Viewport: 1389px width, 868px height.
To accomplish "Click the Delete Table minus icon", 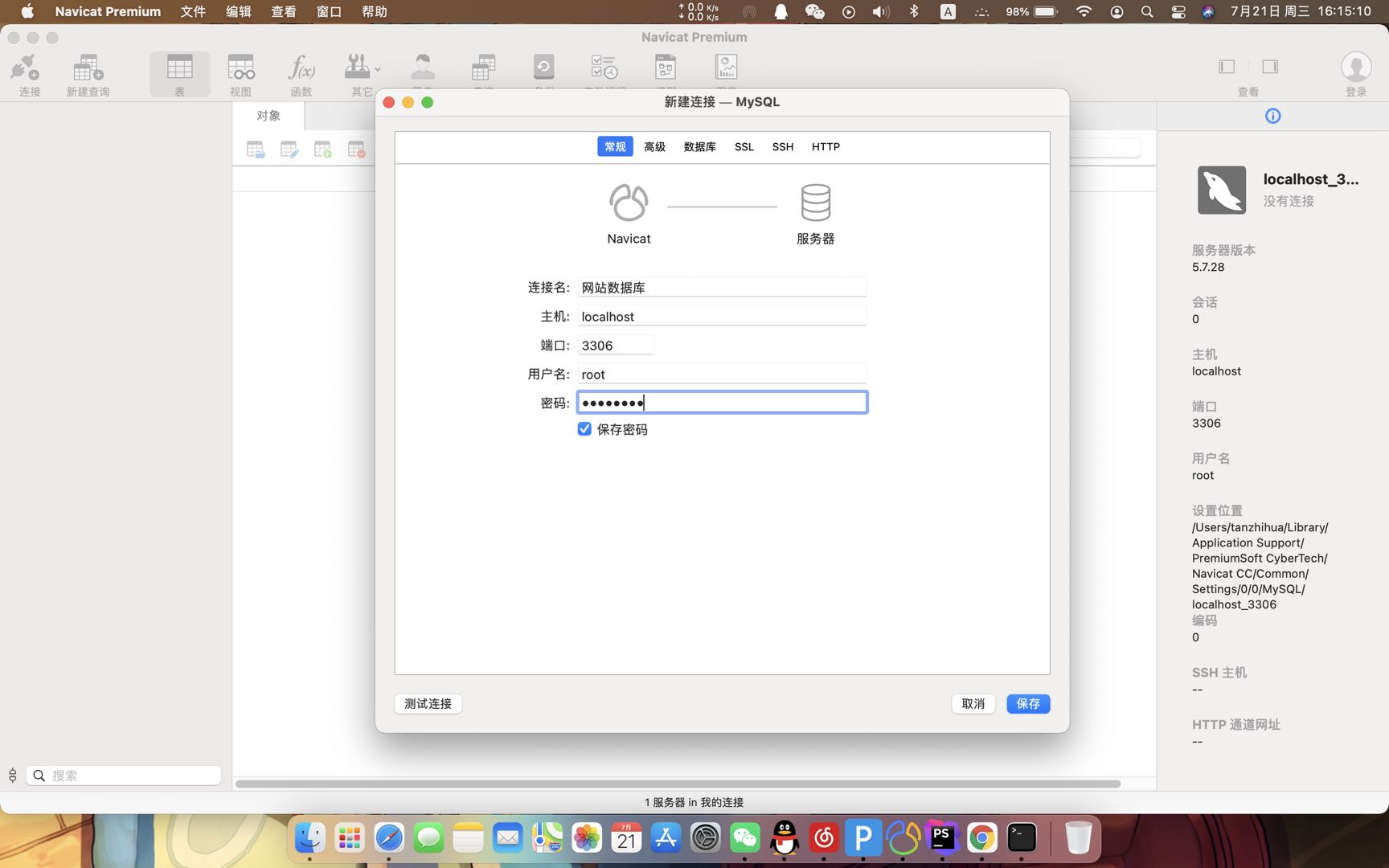I will tap(357, 149).
